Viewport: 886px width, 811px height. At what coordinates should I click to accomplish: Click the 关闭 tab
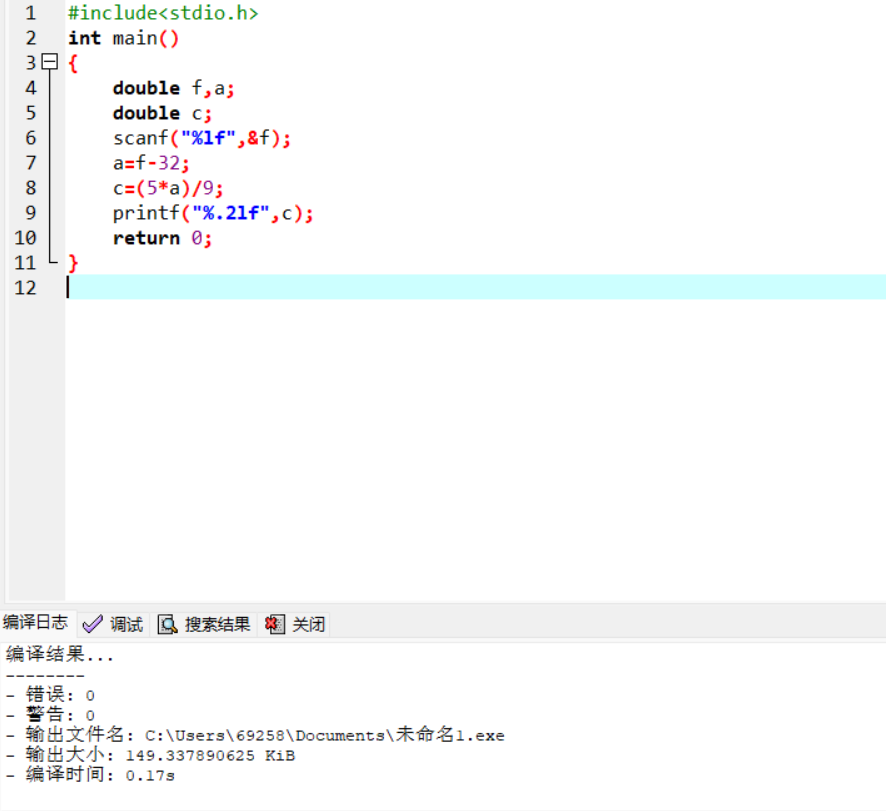coord(296,624)
